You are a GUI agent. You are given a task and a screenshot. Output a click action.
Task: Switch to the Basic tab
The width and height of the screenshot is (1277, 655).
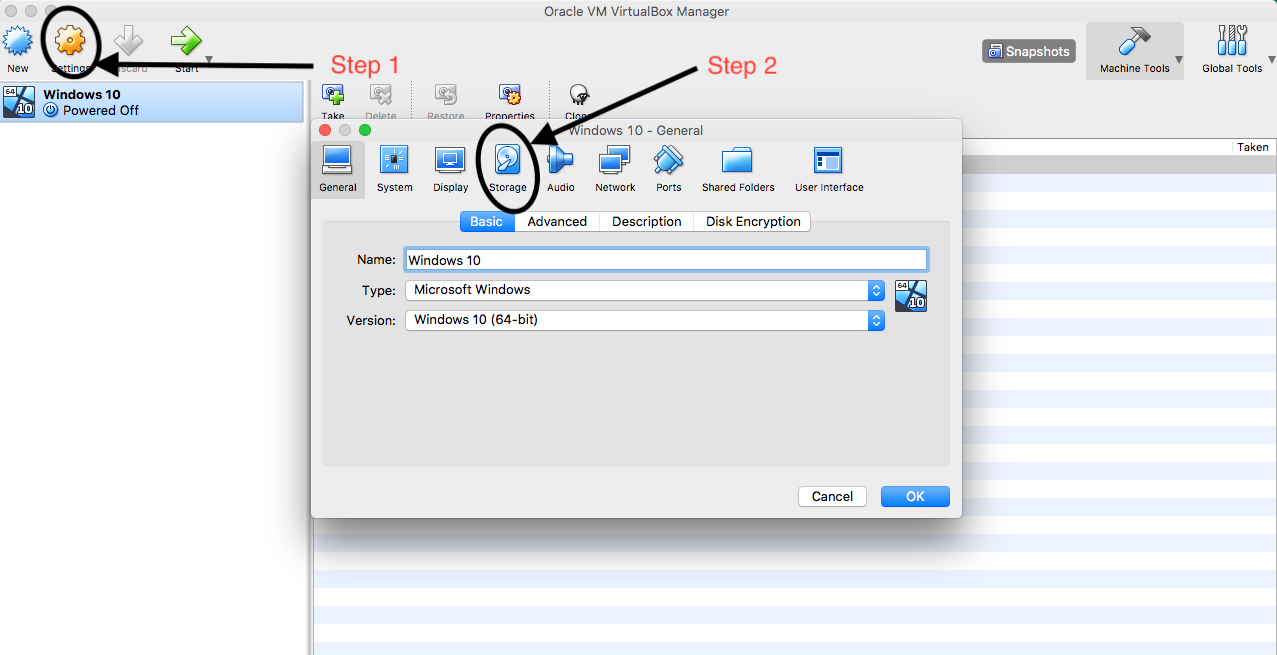point(487,221)
